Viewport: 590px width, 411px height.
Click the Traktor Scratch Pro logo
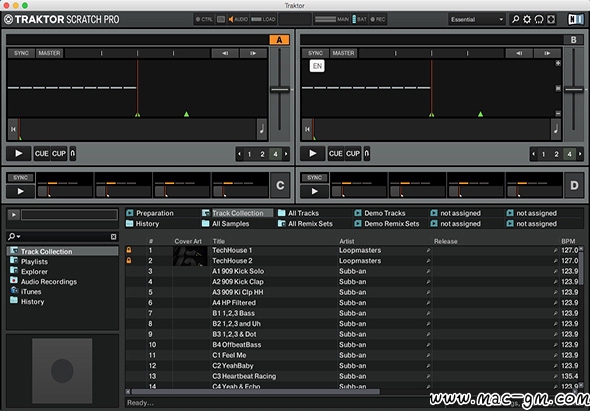(x=62, y=19)
